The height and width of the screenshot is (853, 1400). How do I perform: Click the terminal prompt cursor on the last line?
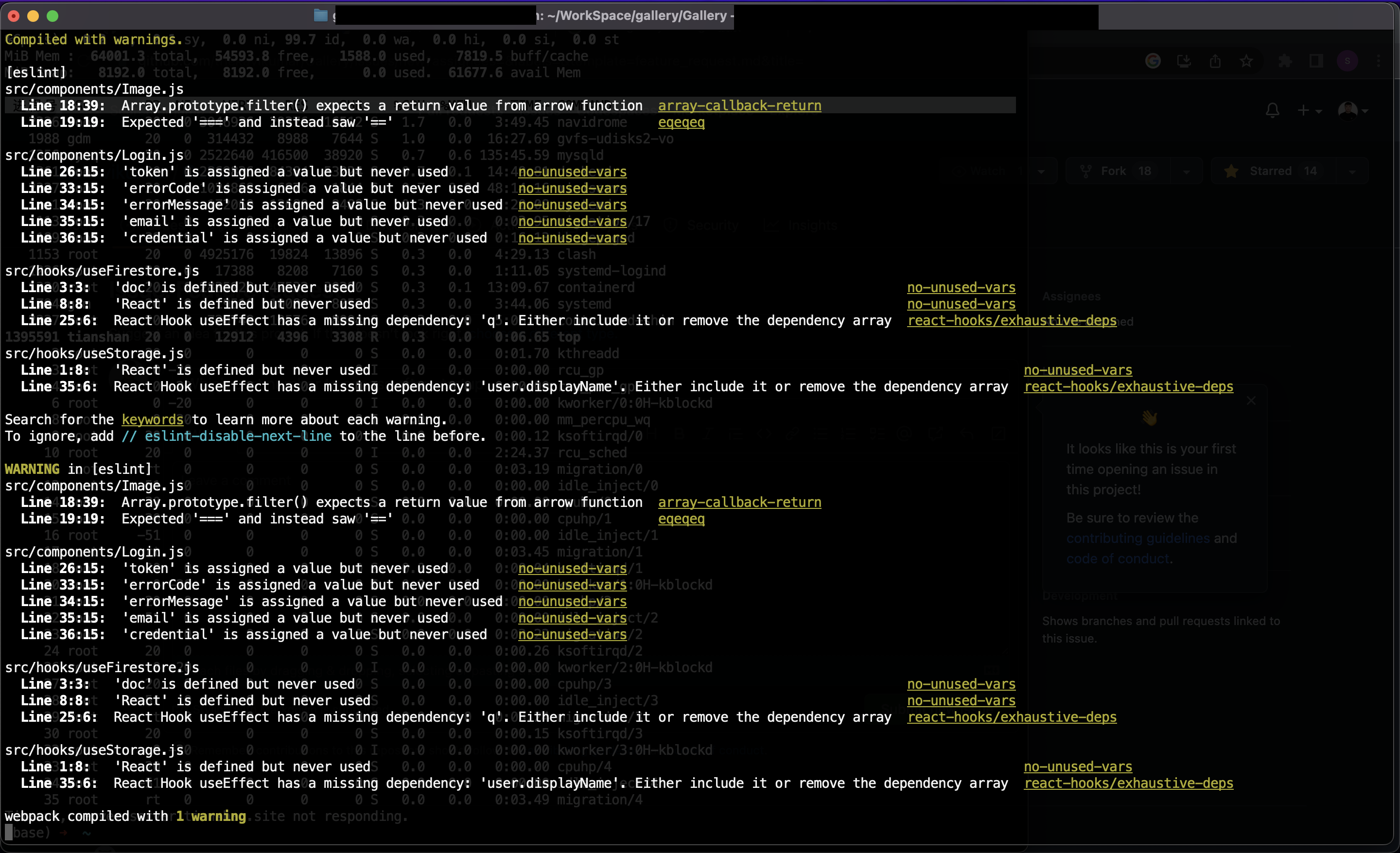(x=9, y=833)
